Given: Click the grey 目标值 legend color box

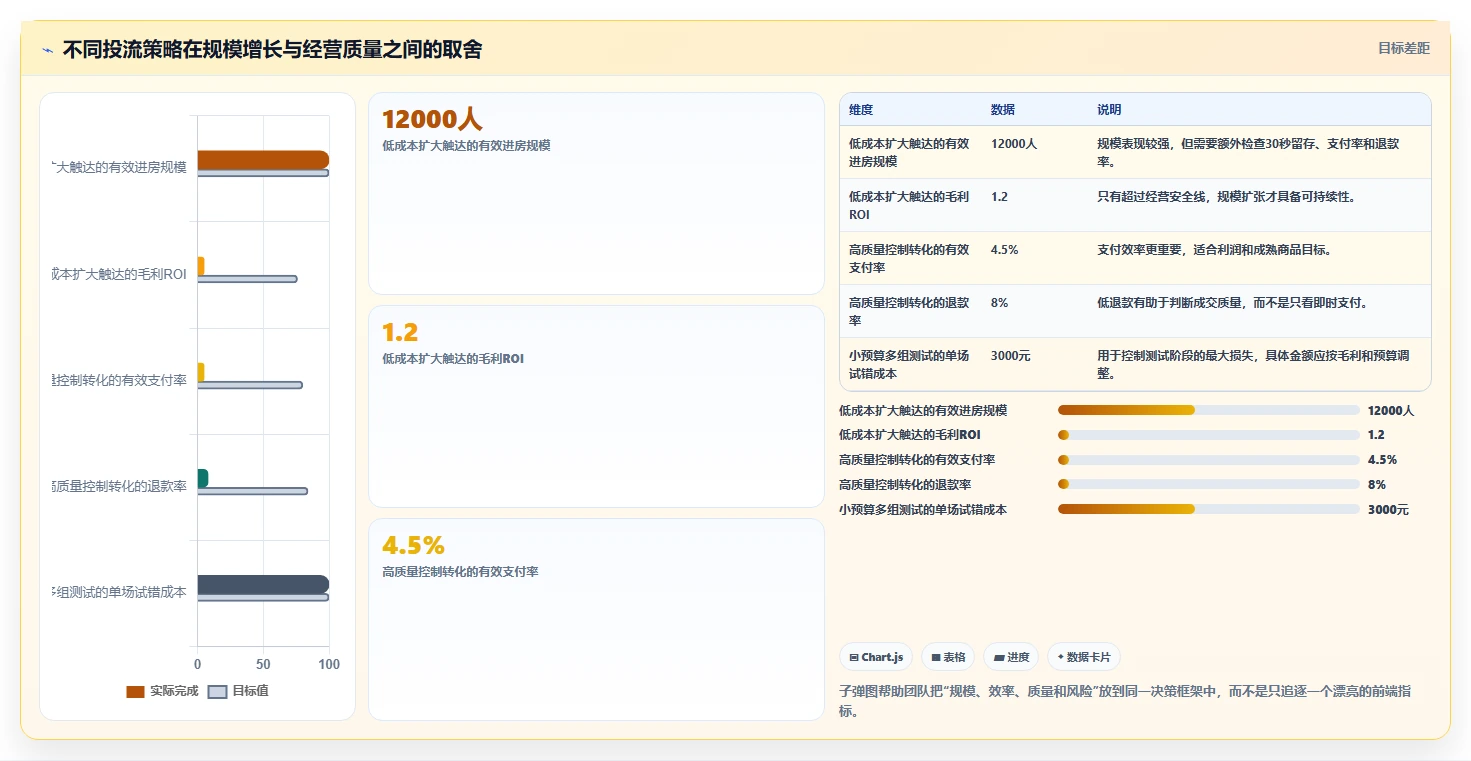Looking at the screenshot, I should pos(217,692).
